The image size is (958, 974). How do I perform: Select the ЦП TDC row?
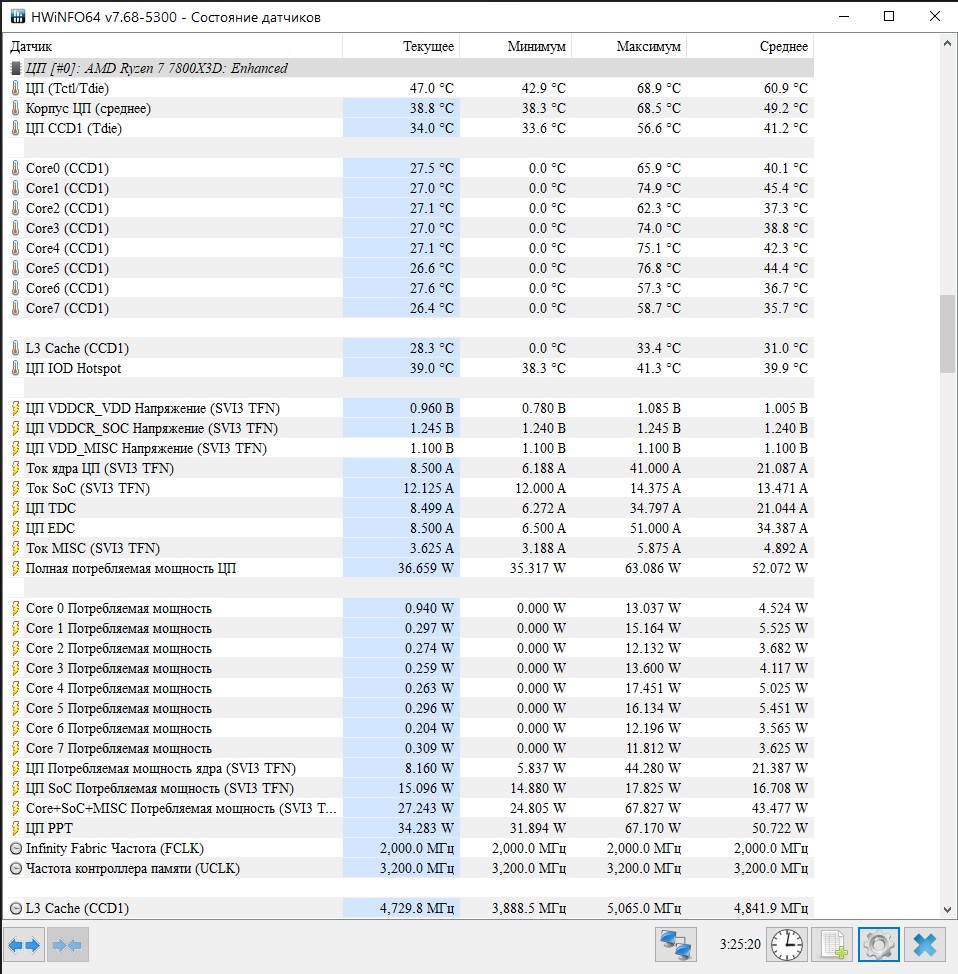tap(411, 508)
